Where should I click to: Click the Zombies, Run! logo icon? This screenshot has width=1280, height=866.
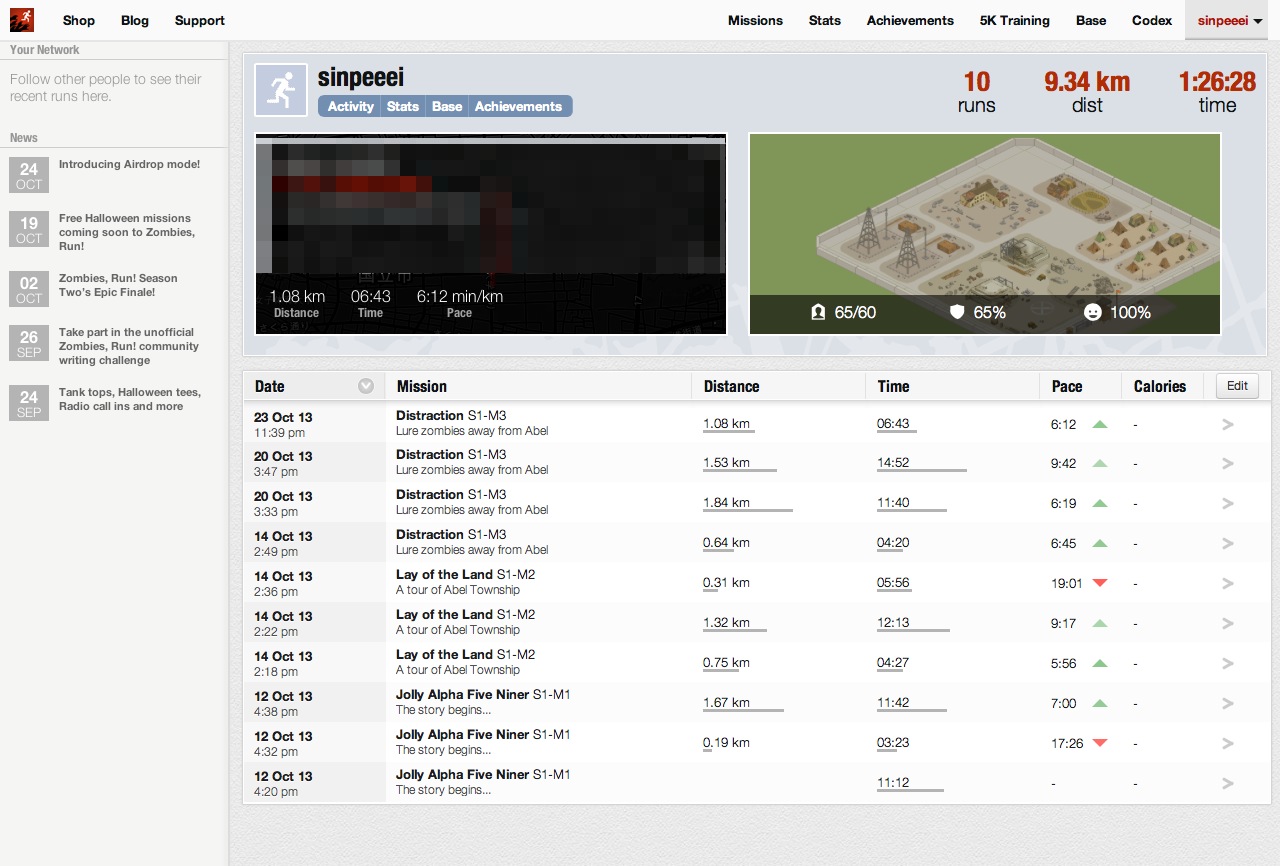(22, 20)
